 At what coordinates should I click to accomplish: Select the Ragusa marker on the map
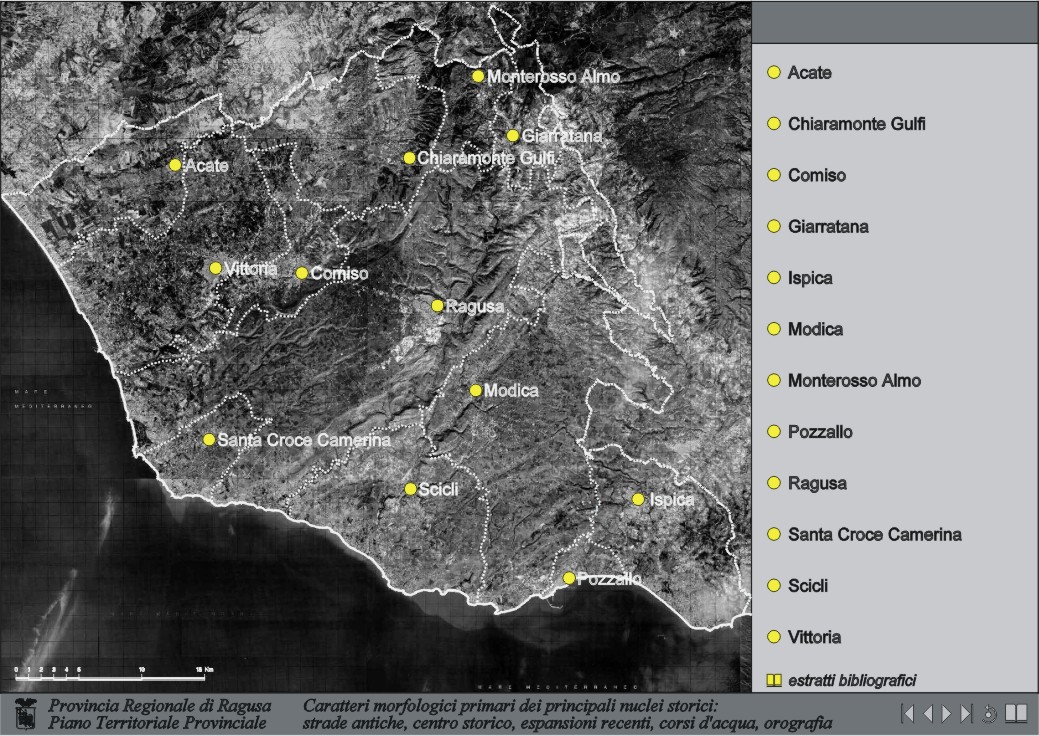pyautogui.click(x=437, y=305)
